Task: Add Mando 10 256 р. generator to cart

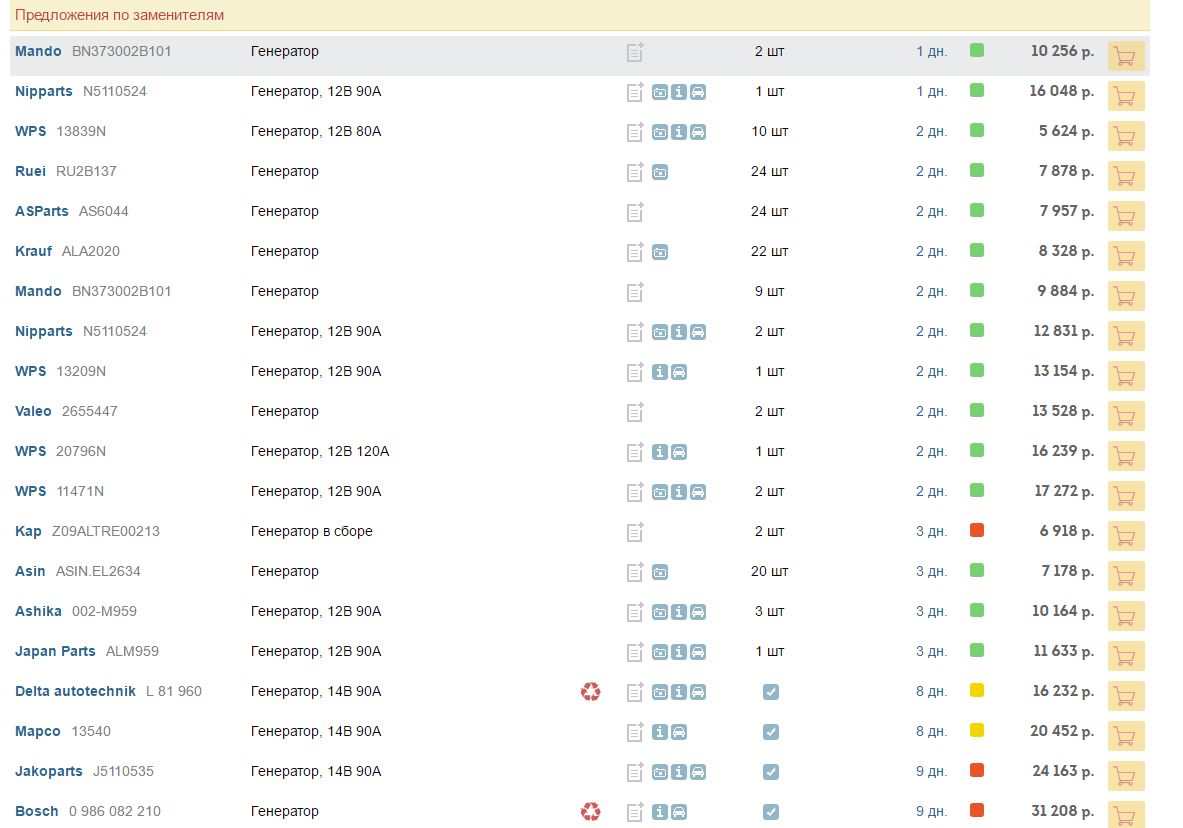Action: [1126, 57]
